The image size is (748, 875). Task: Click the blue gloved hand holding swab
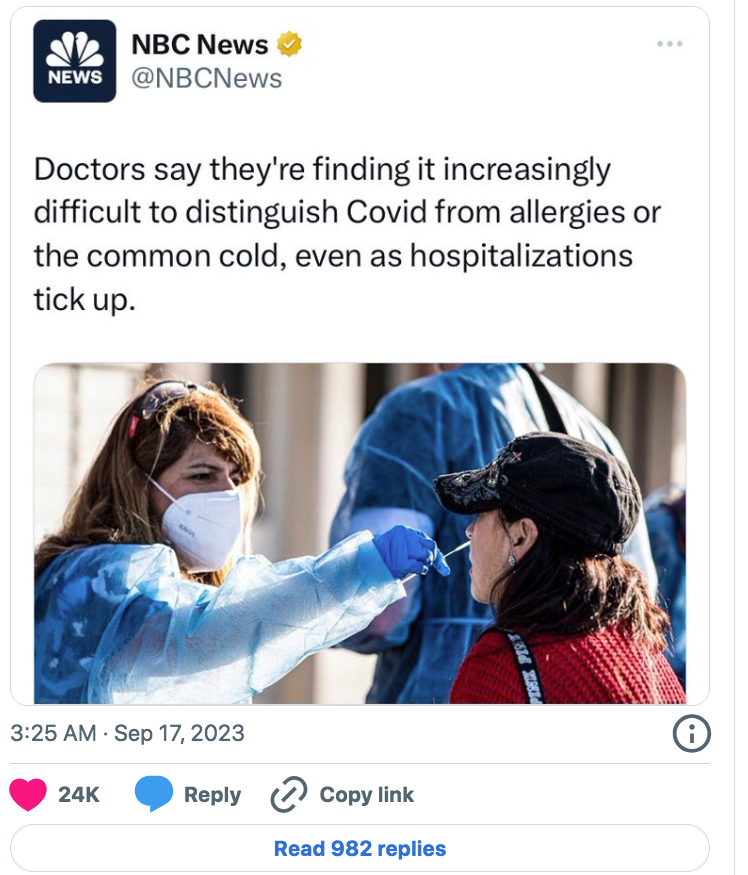pos(410,552)
